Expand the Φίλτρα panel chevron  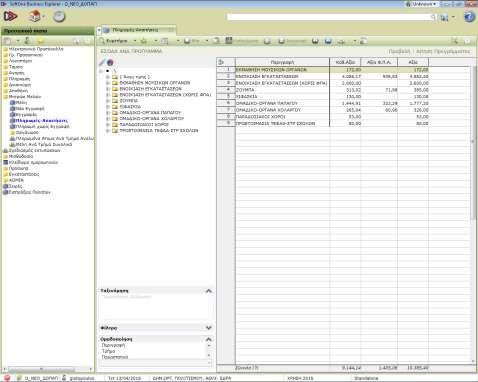[209, 328]
